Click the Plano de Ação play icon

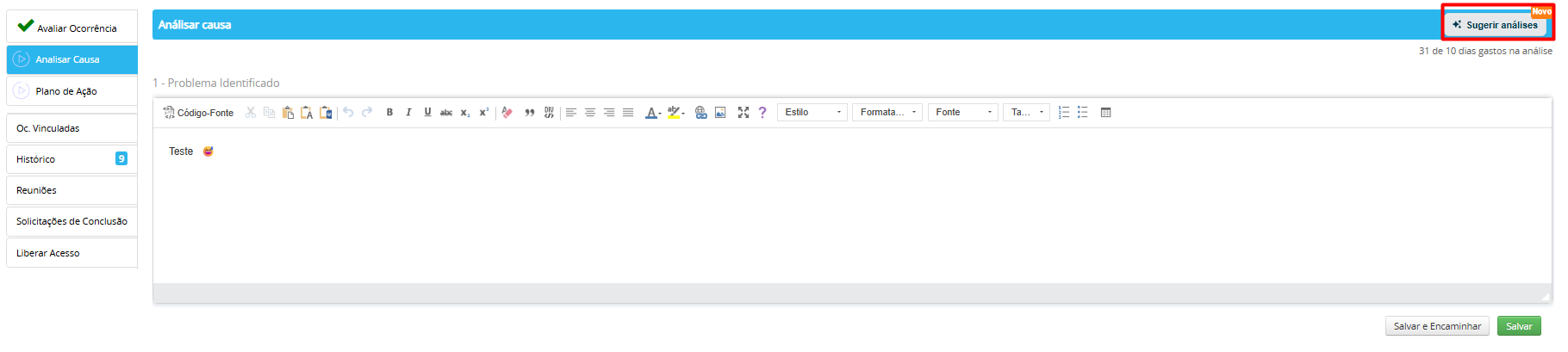pyautogui.click(x=22, y=90)
